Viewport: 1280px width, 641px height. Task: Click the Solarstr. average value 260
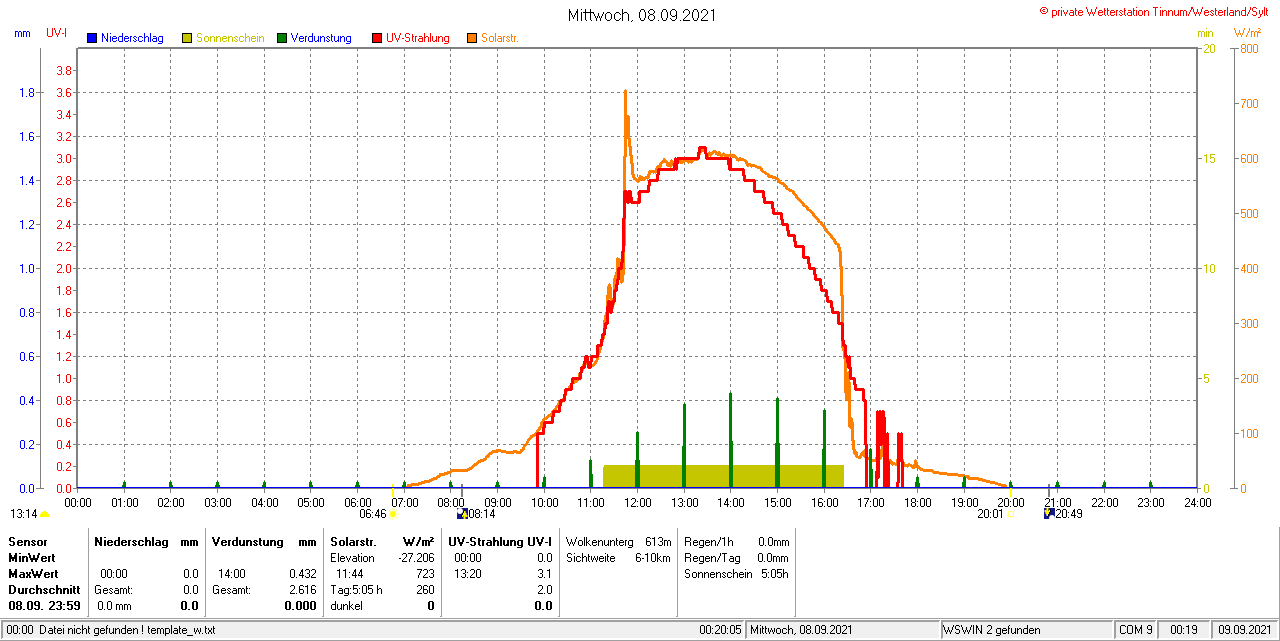pyautogui.click(x=425, y=590)
